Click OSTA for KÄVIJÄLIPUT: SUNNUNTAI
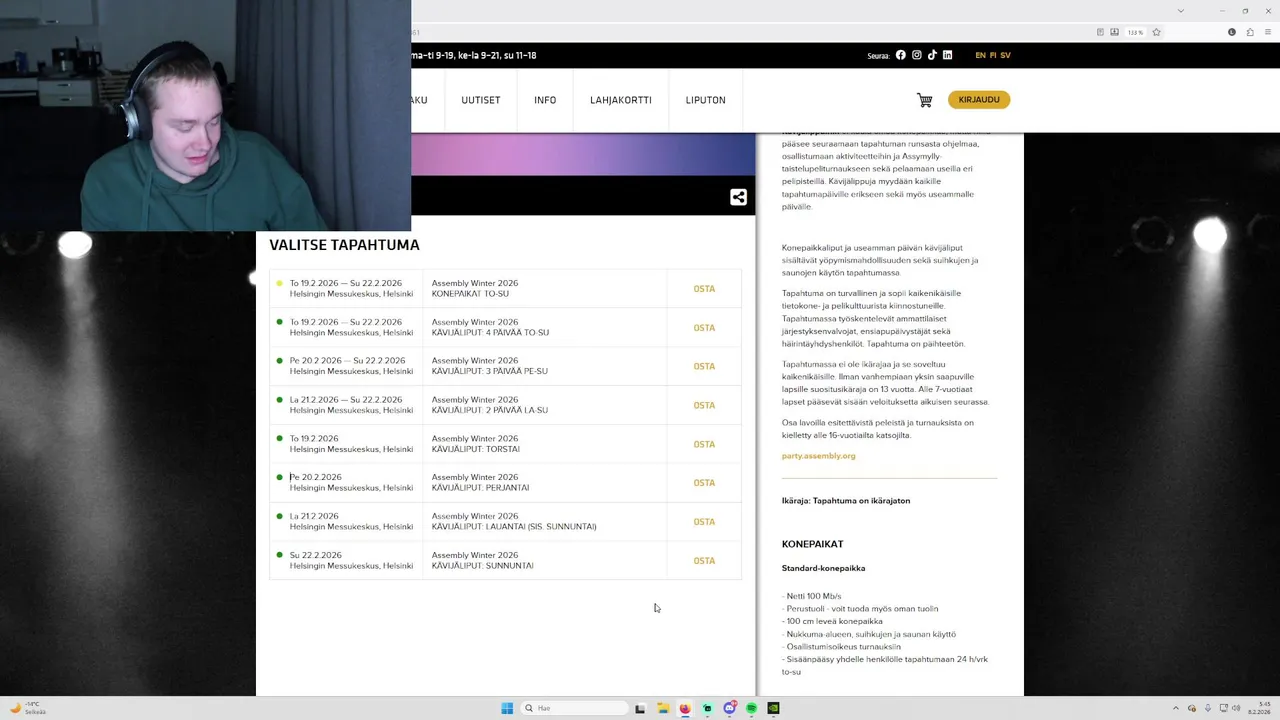This screenshot has width=1280, height=720. pos(704,561)
